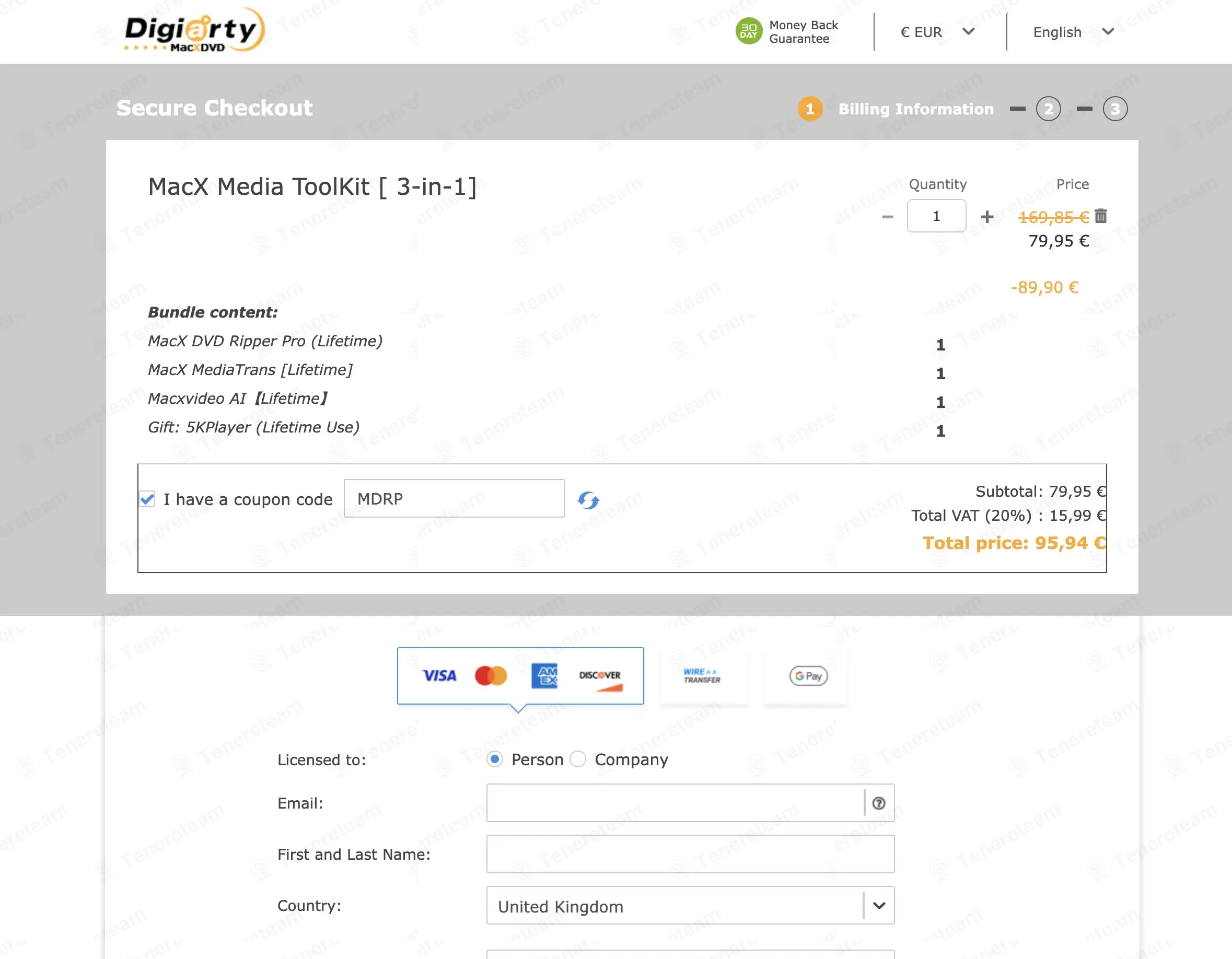Click the Subtotal: 79,95 € line

point(1040,492)
